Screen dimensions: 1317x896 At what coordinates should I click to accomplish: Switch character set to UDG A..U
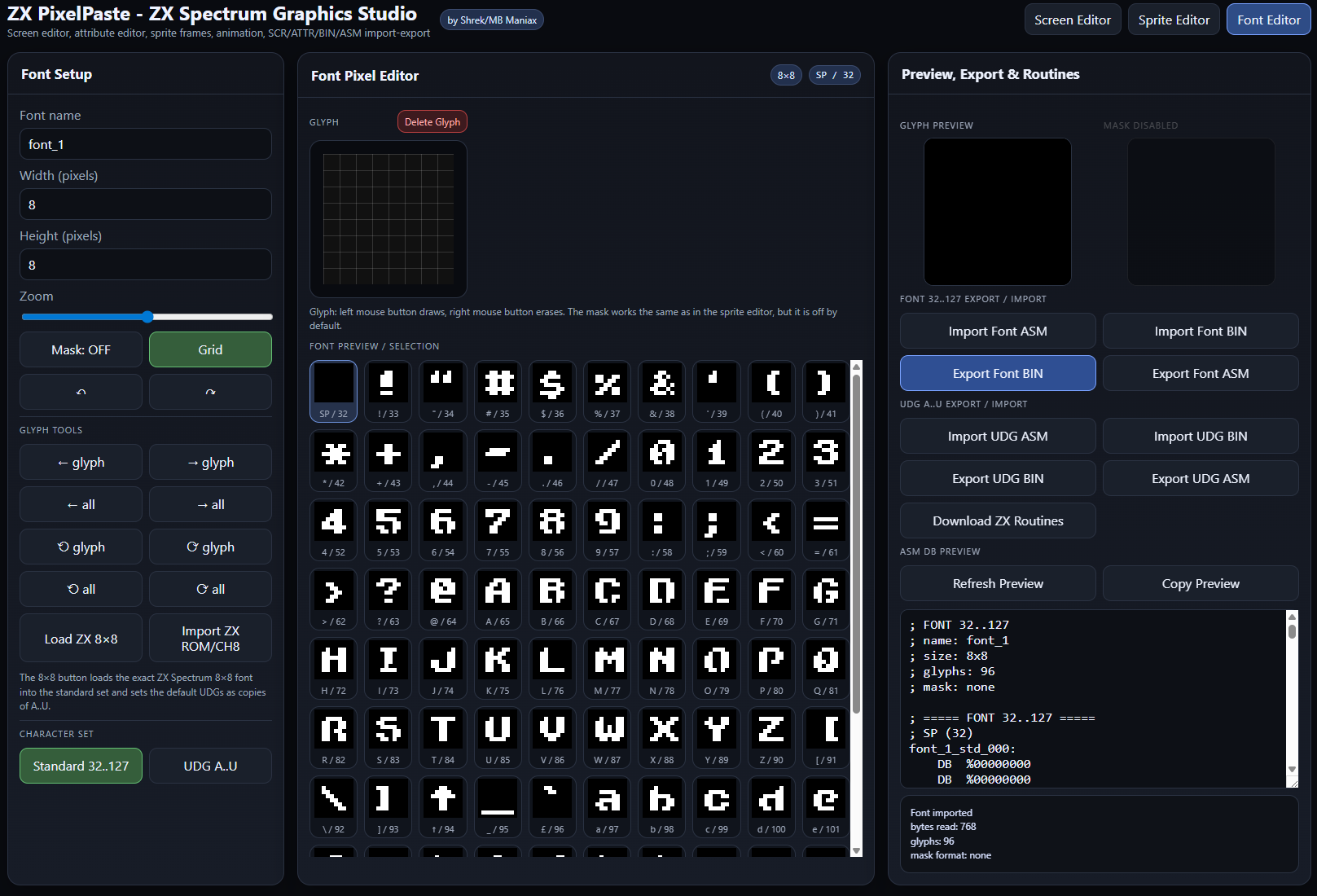210,766
